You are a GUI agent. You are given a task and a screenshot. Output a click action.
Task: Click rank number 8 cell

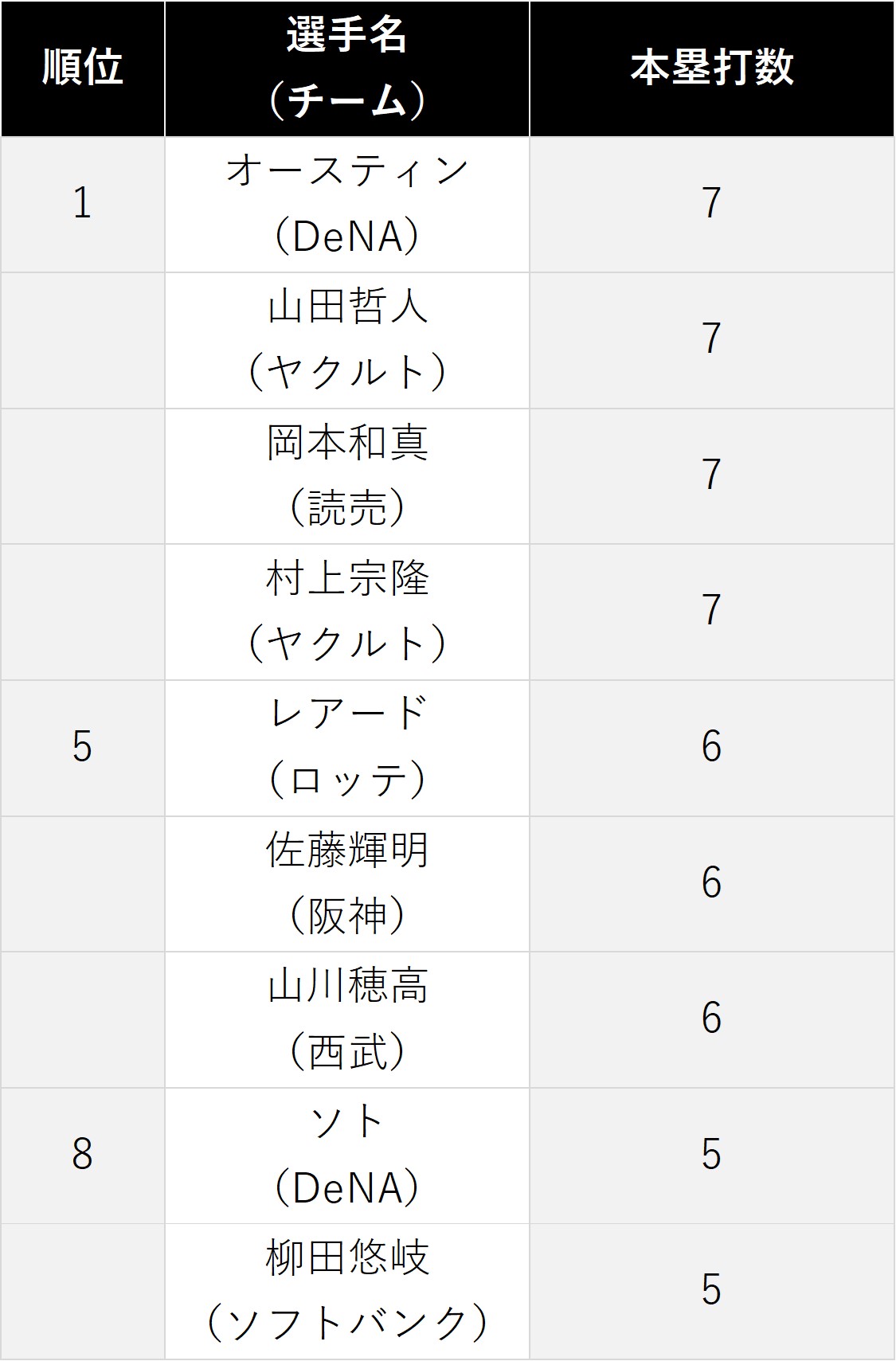(x=83, y=1156)
